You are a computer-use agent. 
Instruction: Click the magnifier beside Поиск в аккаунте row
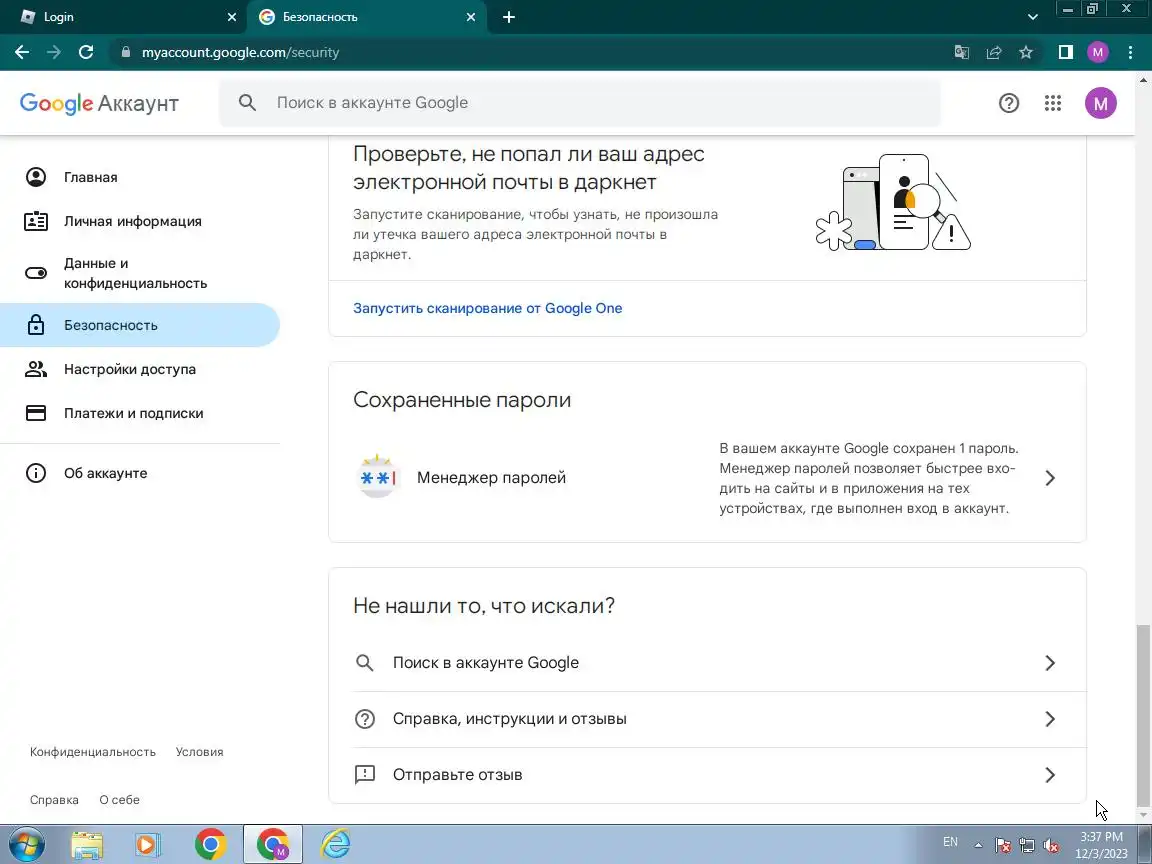[364, 663]
